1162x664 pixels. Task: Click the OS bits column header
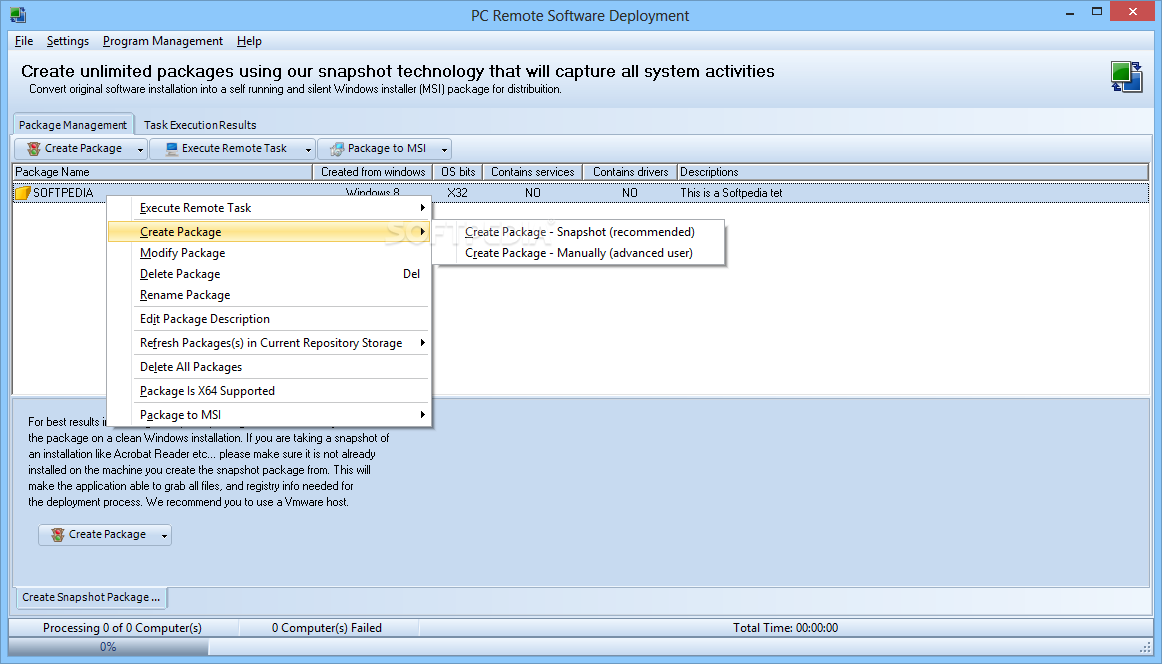point(458,172)
